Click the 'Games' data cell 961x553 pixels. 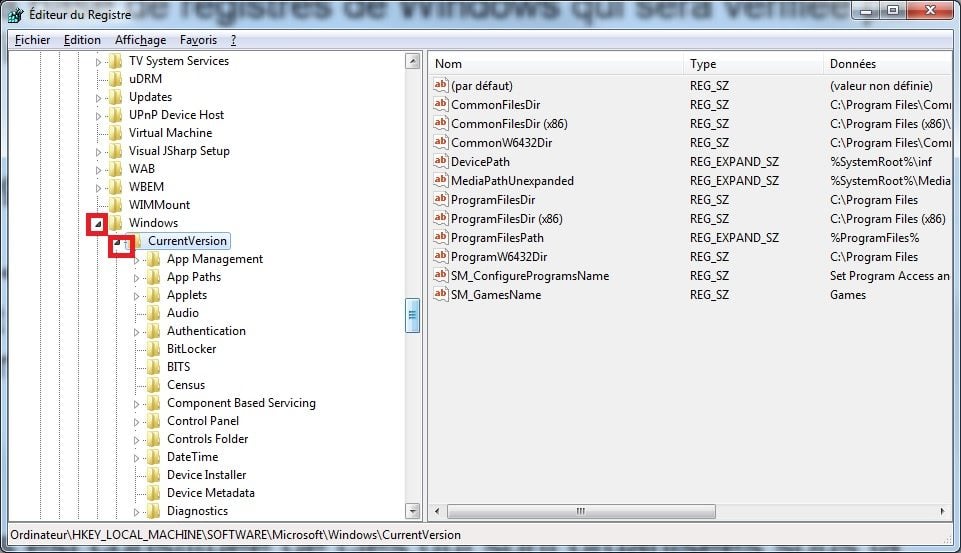pos(848,295)
